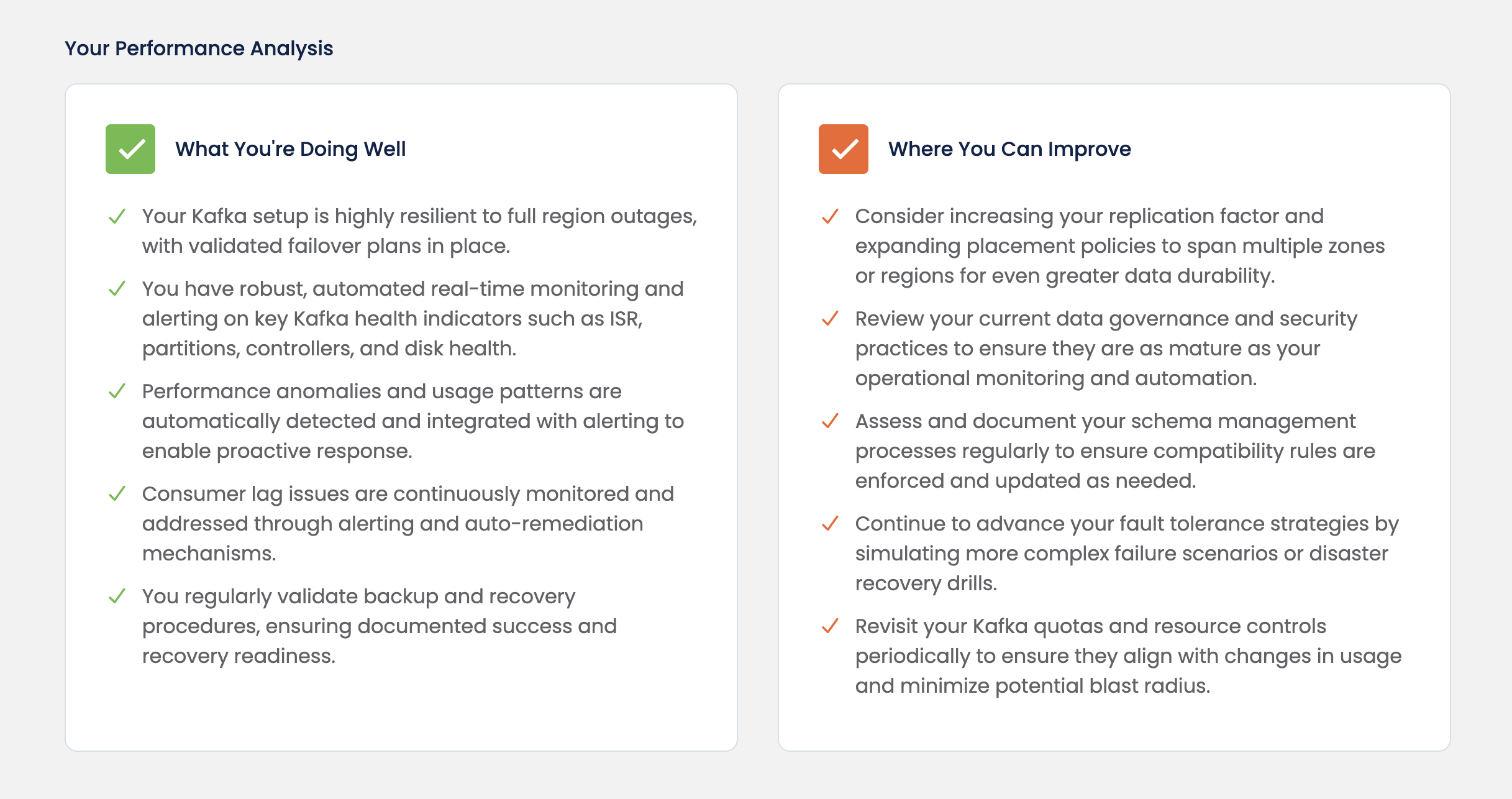Click green check beside backup and recovery item
This screenshot has height=799, width=1512.
point(117,596)
